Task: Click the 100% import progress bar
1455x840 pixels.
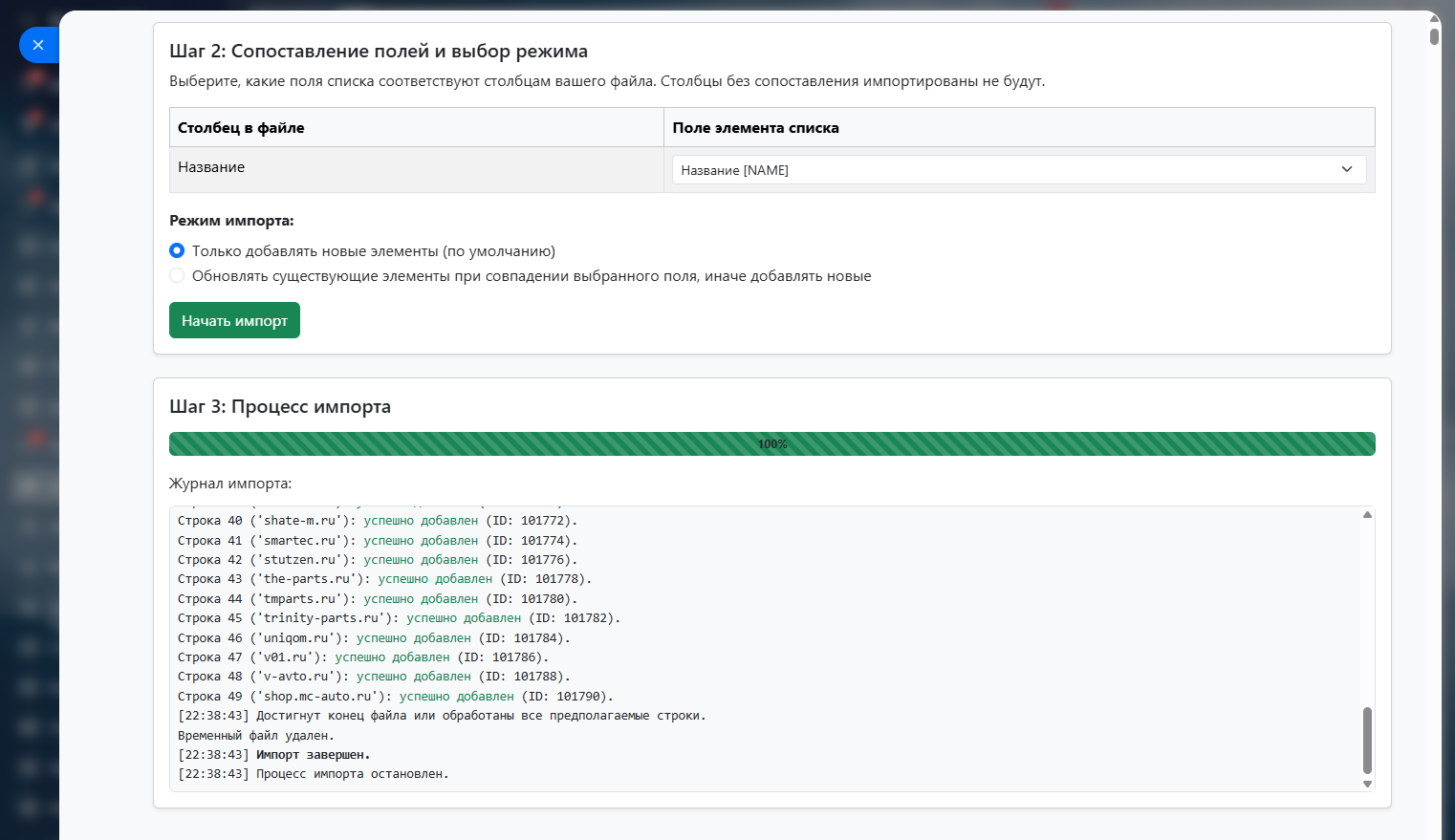Action: 771,444
